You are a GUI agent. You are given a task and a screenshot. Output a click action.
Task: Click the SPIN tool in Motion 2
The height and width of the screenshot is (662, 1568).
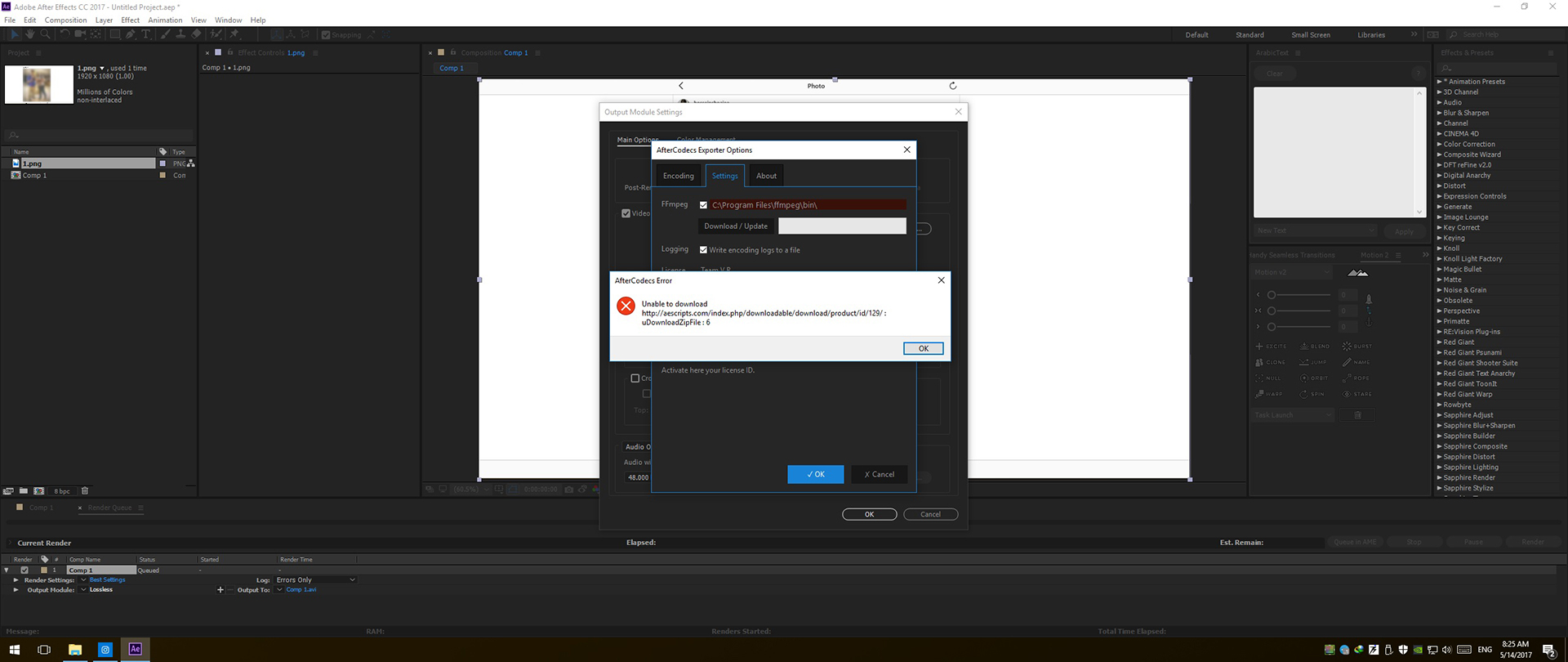coord(1312,394)
